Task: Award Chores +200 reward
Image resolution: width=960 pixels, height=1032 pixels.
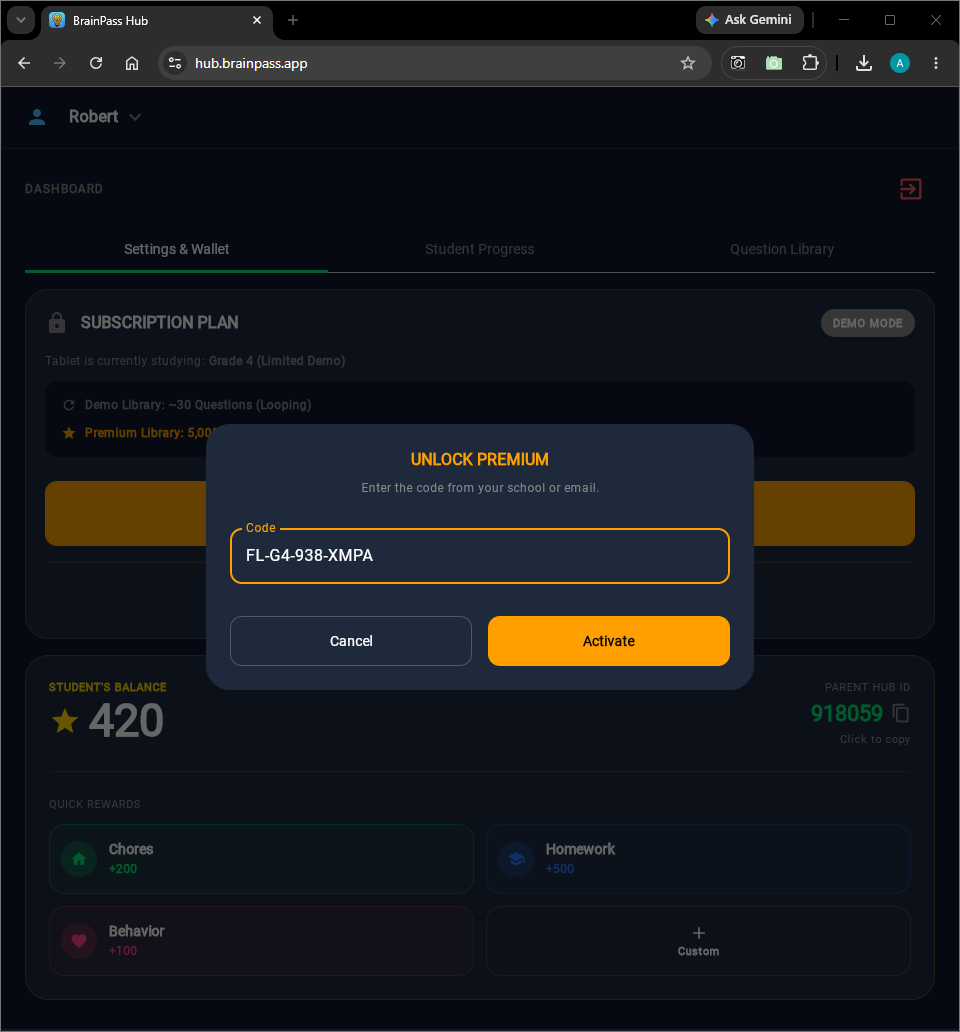Action: 261,859
